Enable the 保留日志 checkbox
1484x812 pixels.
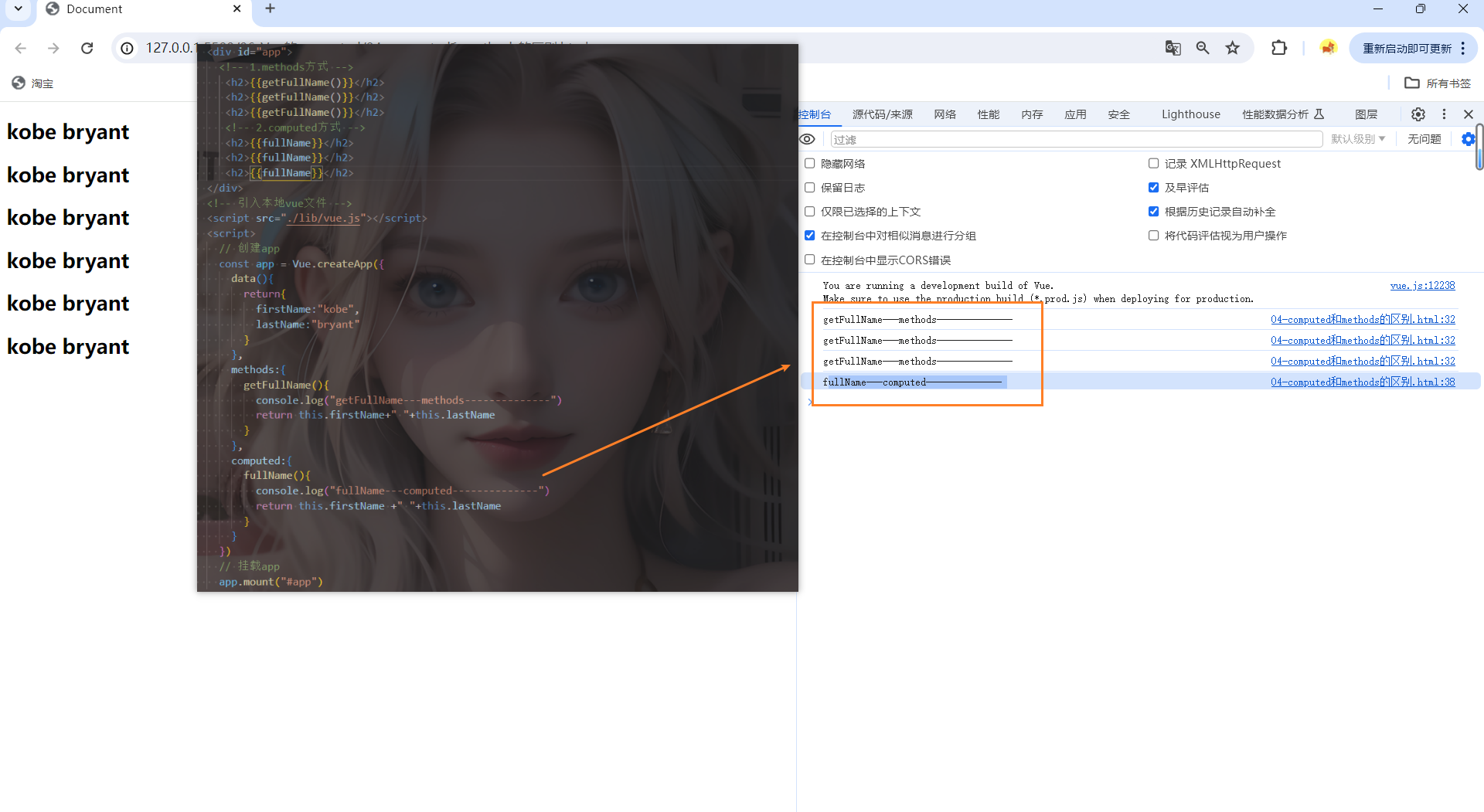(810, 188)
